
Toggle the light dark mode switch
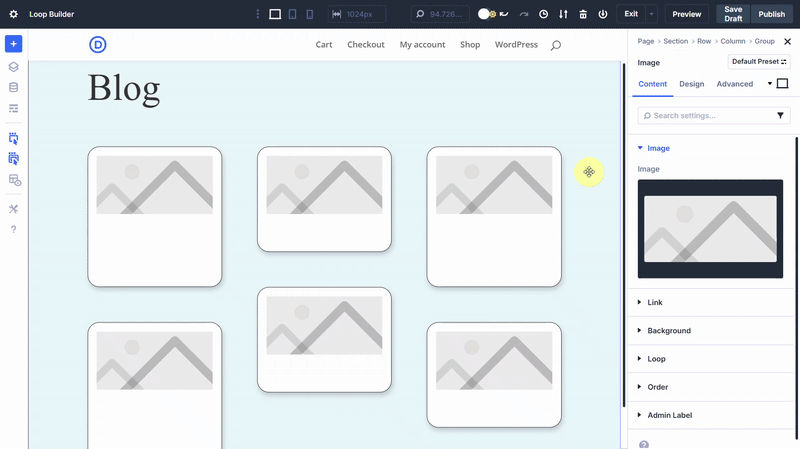click(x=487, y=14)
